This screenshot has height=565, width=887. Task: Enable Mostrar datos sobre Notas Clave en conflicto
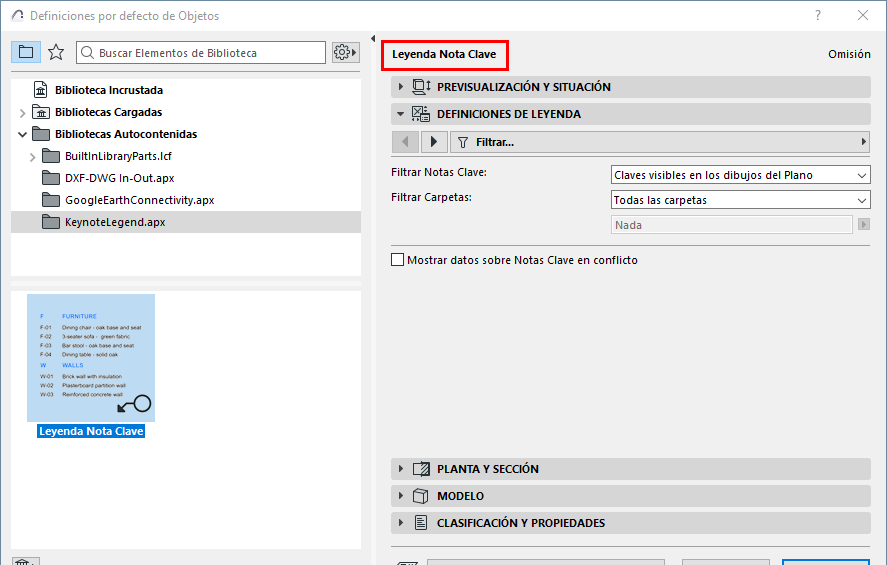[x=398, y=260]
